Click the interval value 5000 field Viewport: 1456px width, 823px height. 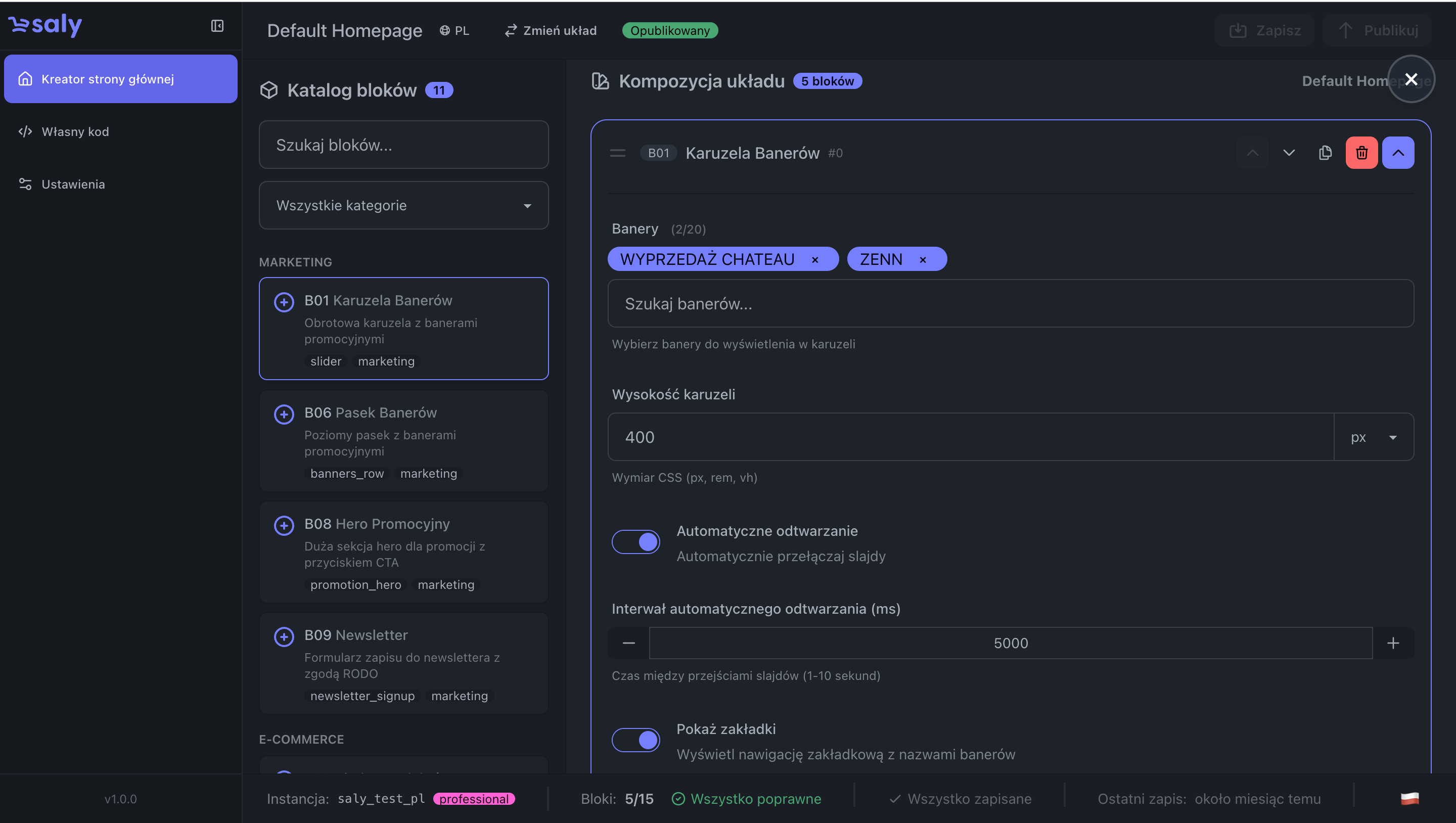(x=1011, y=643)
